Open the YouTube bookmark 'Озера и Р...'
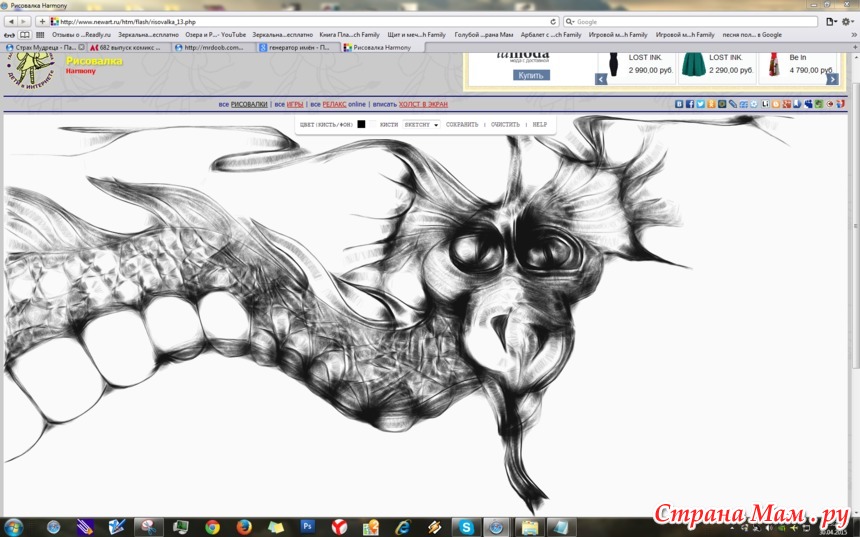The width and height of the screenshot is (860, 537). click(216, 35)
